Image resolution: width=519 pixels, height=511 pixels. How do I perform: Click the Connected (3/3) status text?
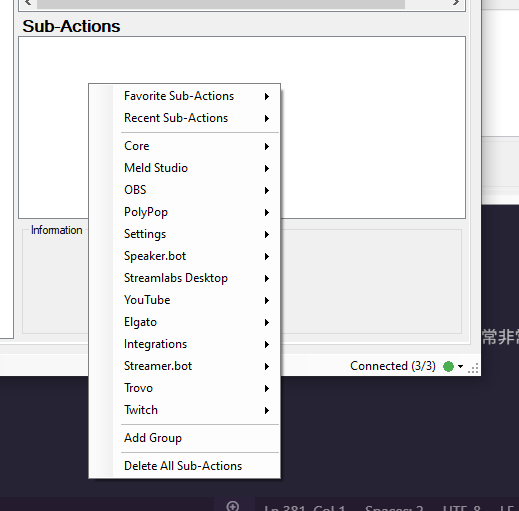pyautogui.click(x=393, y=366)
